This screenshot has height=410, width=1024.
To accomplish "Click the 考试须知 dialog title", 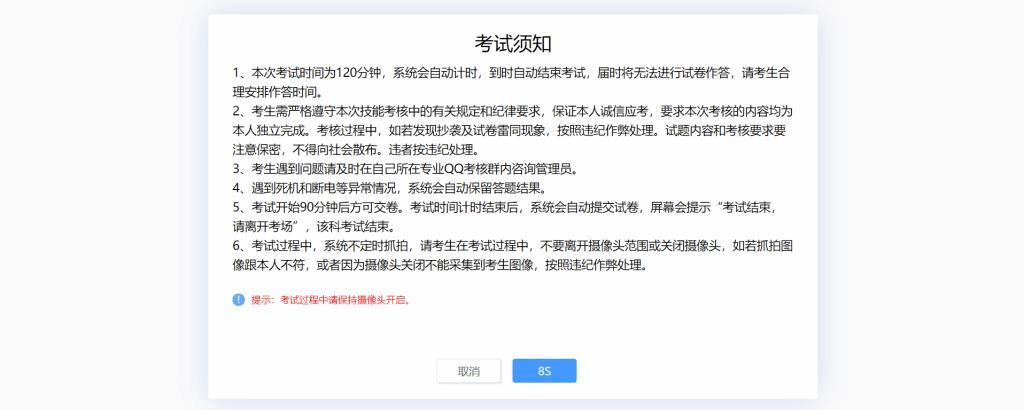I will (x=512, y=43).
